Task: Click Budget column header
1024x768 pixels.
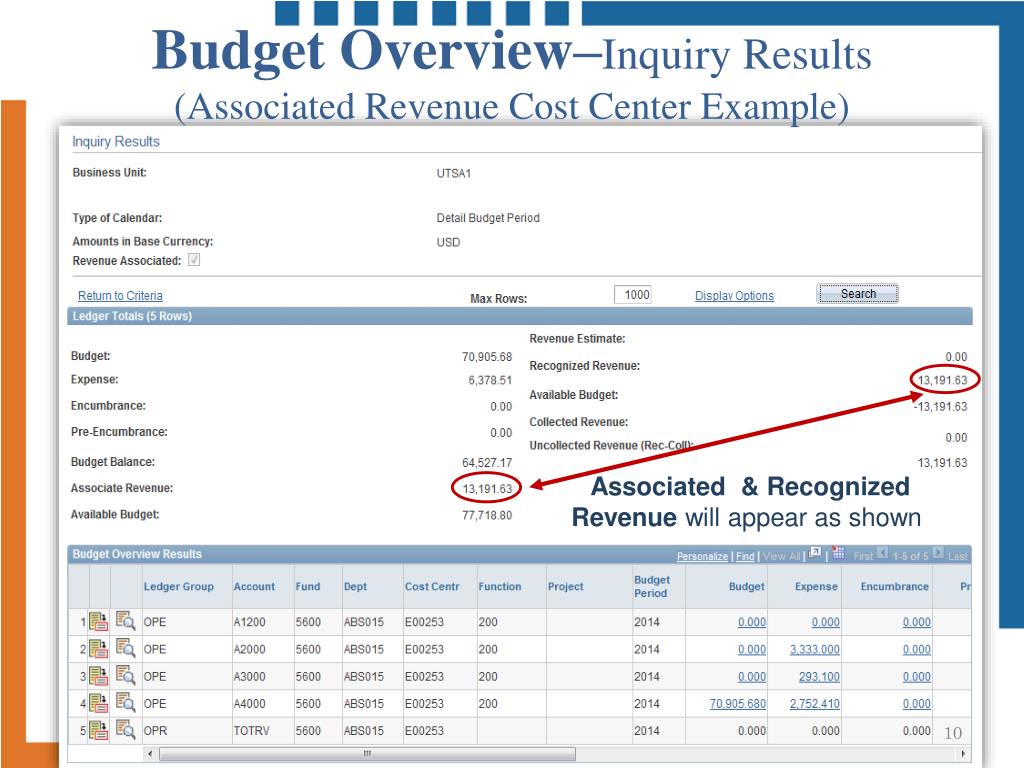Action: point(746,586)
